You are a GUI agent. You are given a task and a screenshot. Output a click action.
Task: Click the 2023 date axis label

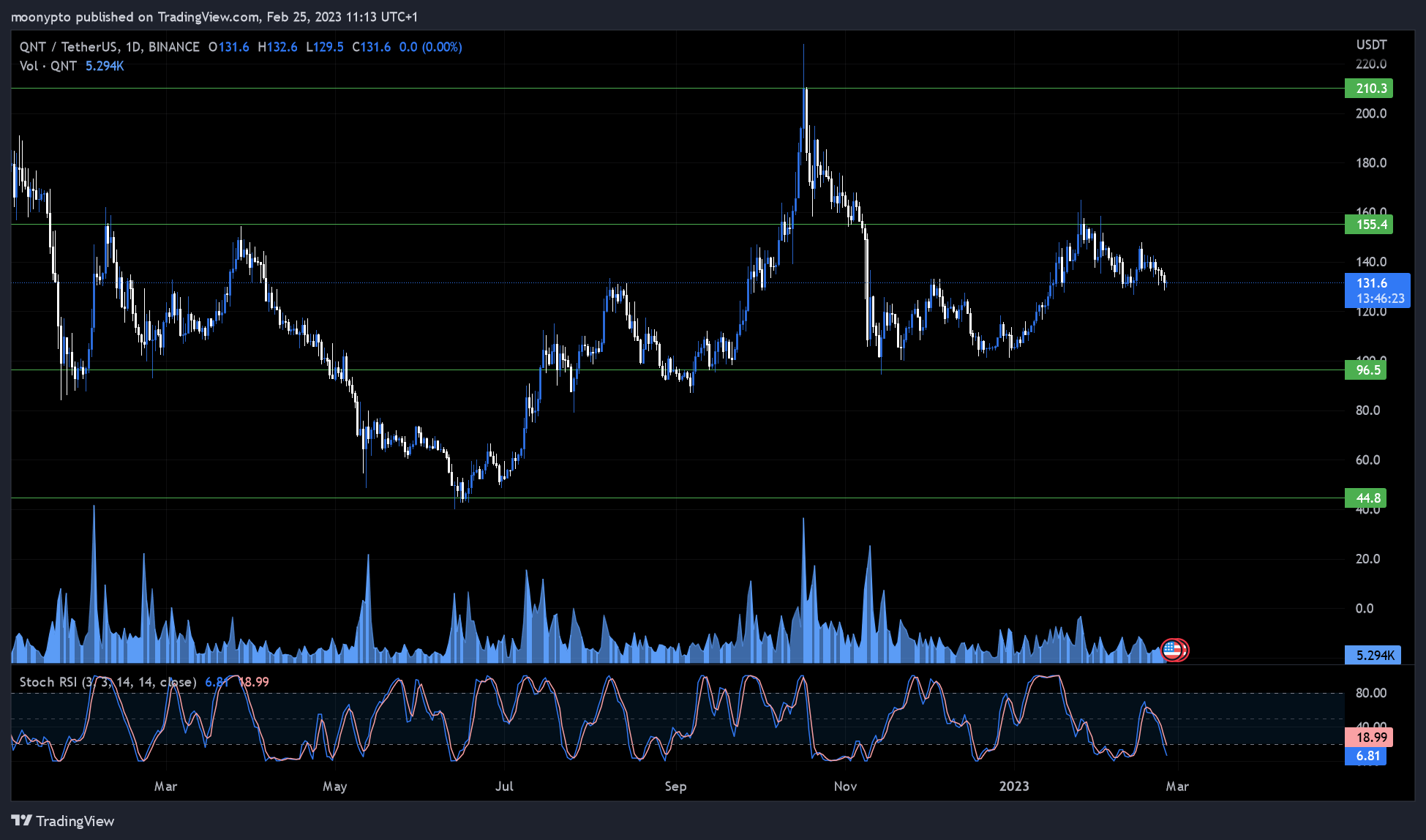tap(1014, 787)
